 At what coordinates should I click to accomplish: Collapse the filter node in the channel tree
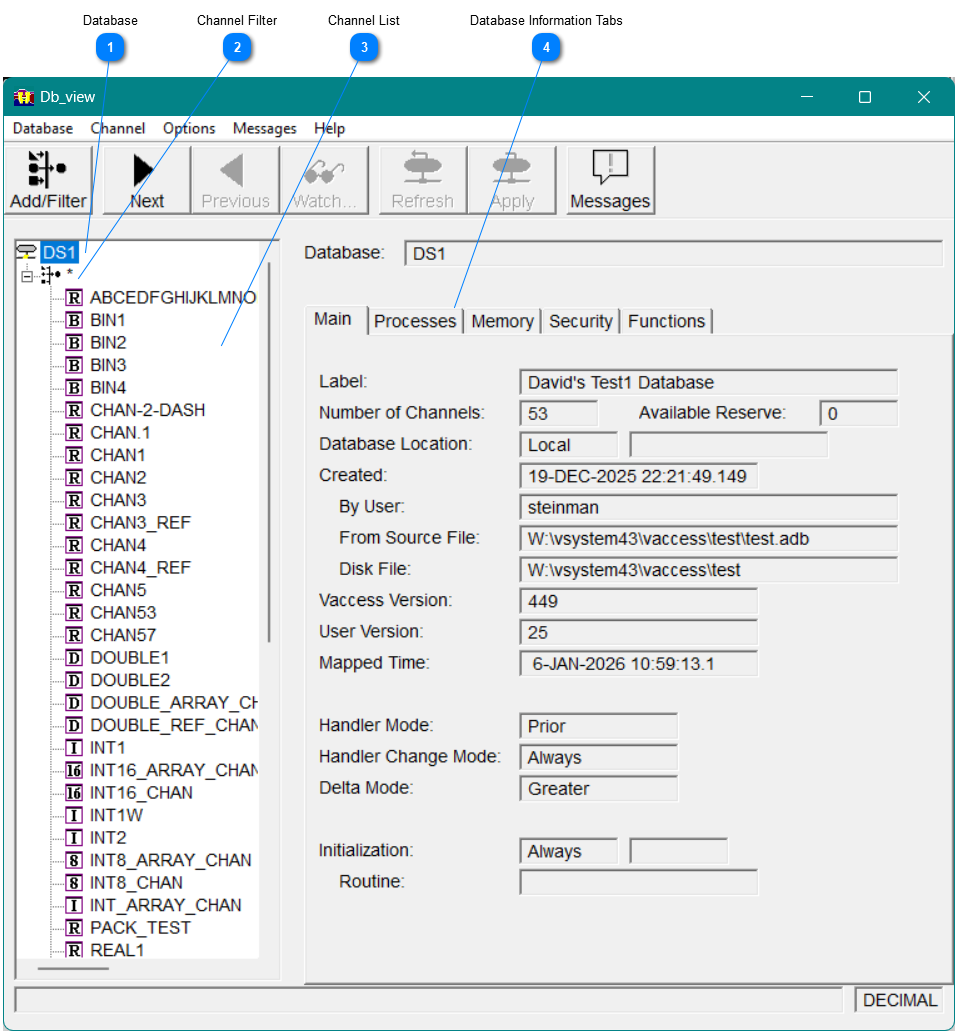coord(28,275)
